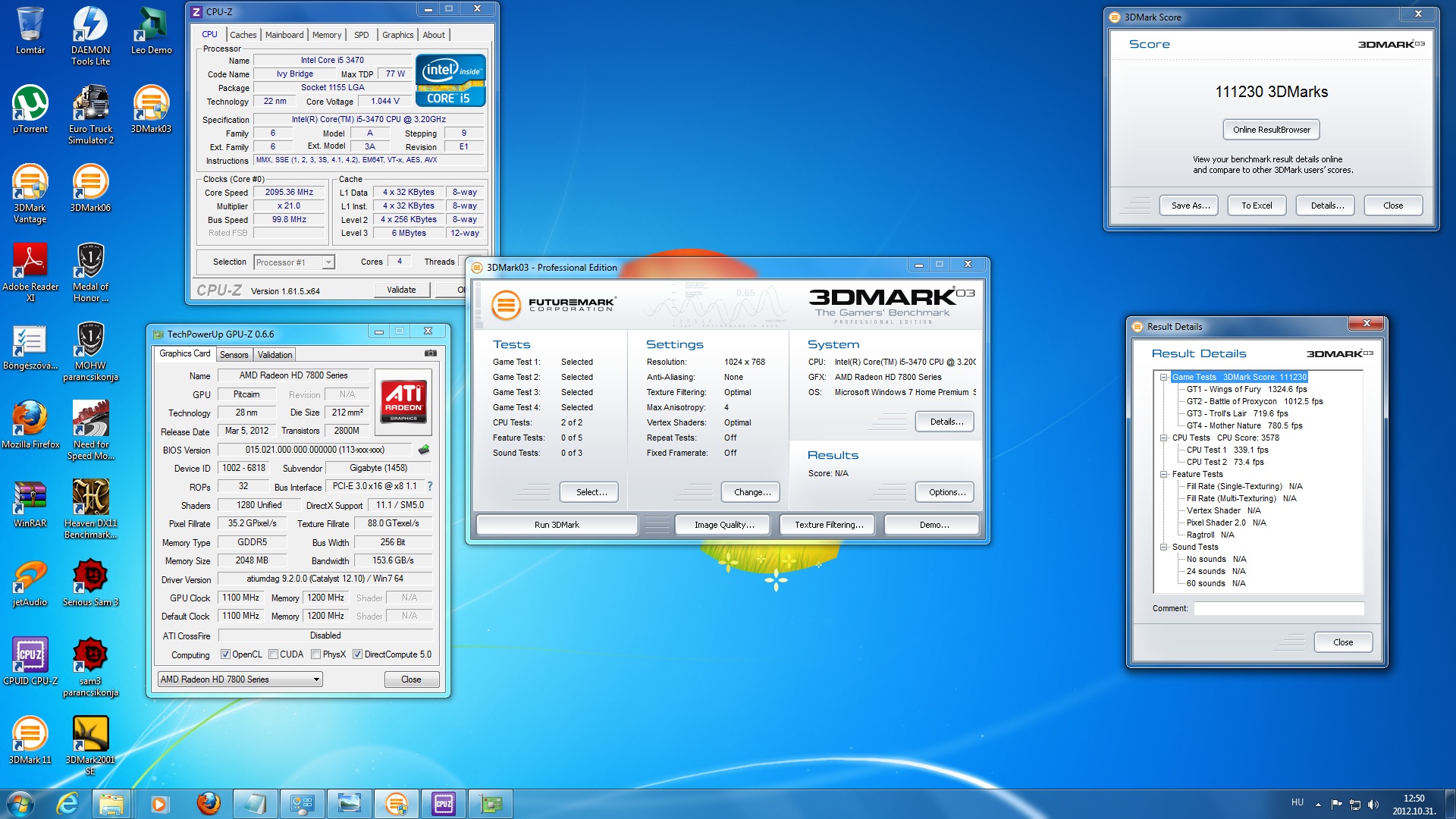Open WinRAR desktop icon

click(30, 504)
